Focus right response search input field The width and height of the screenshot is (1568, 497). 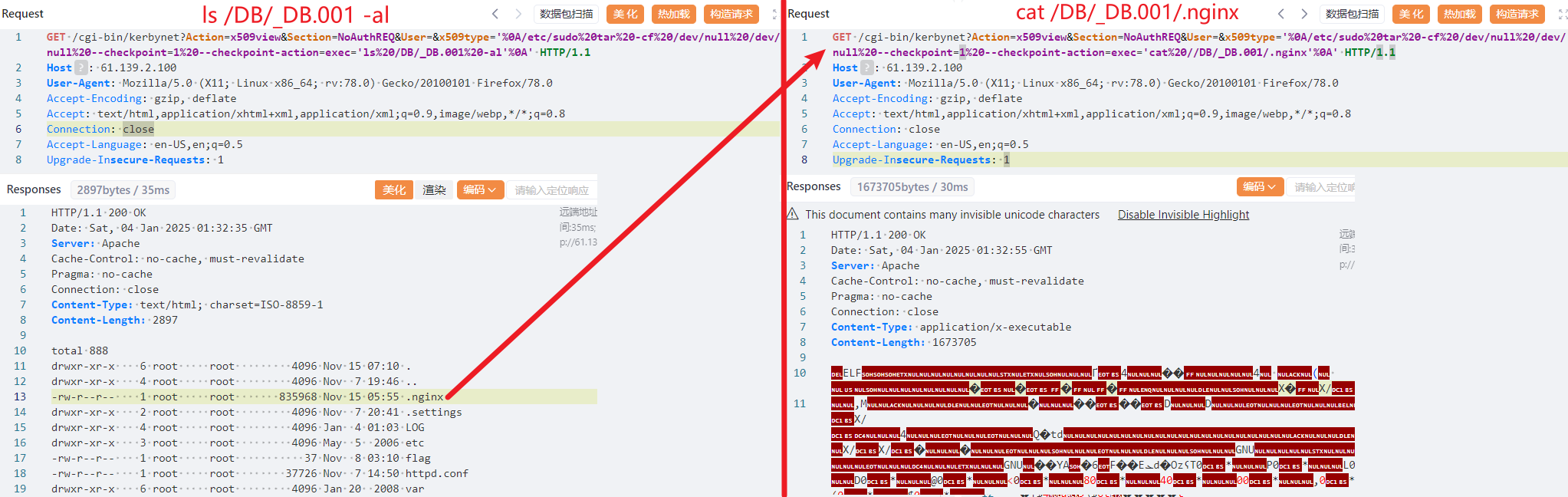[1321, 186]
